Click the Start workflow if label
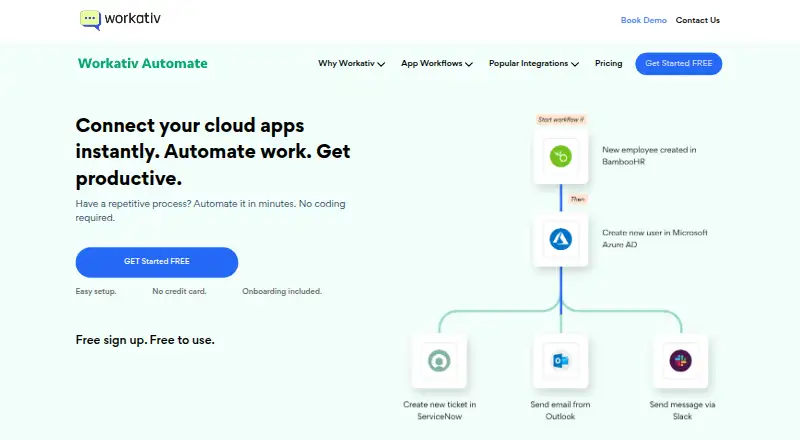 tap(561, 119)
